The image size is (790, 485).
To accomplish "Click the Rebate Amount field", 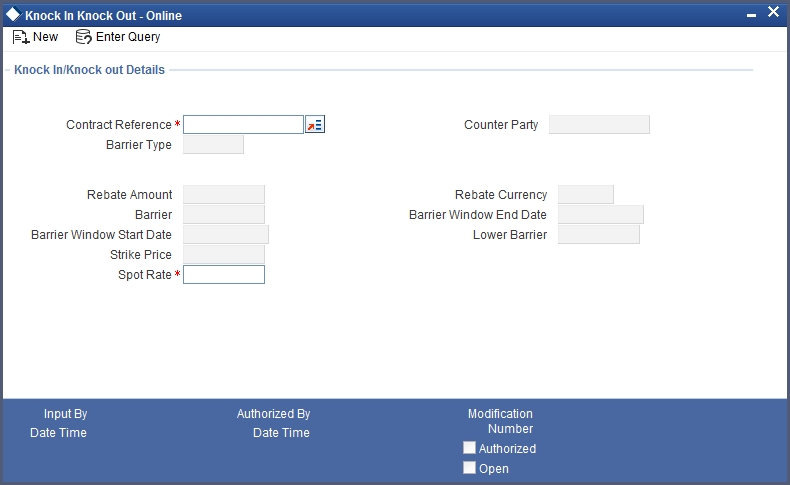I will (224, 195).
